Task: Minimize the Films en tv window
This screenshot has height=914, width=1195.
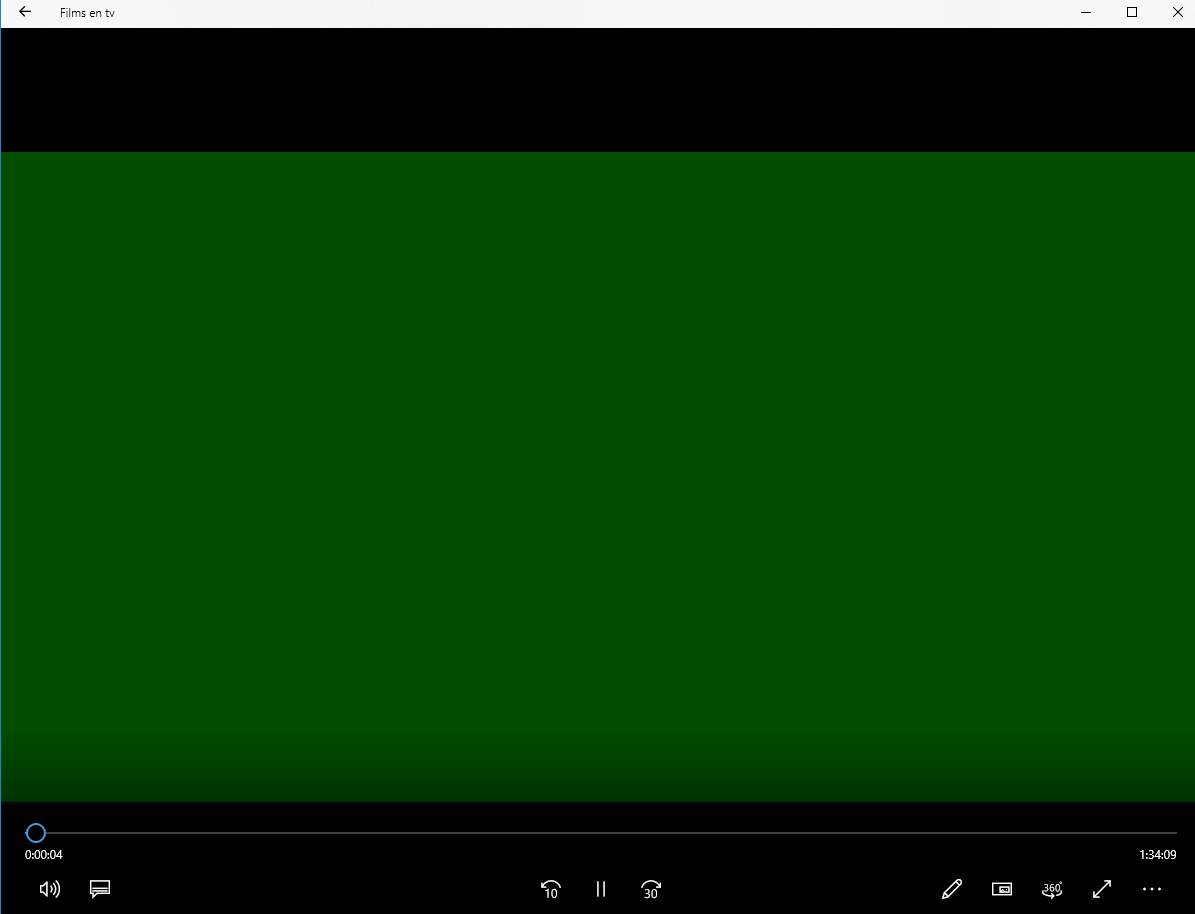Action: [x=1086, y=12]
